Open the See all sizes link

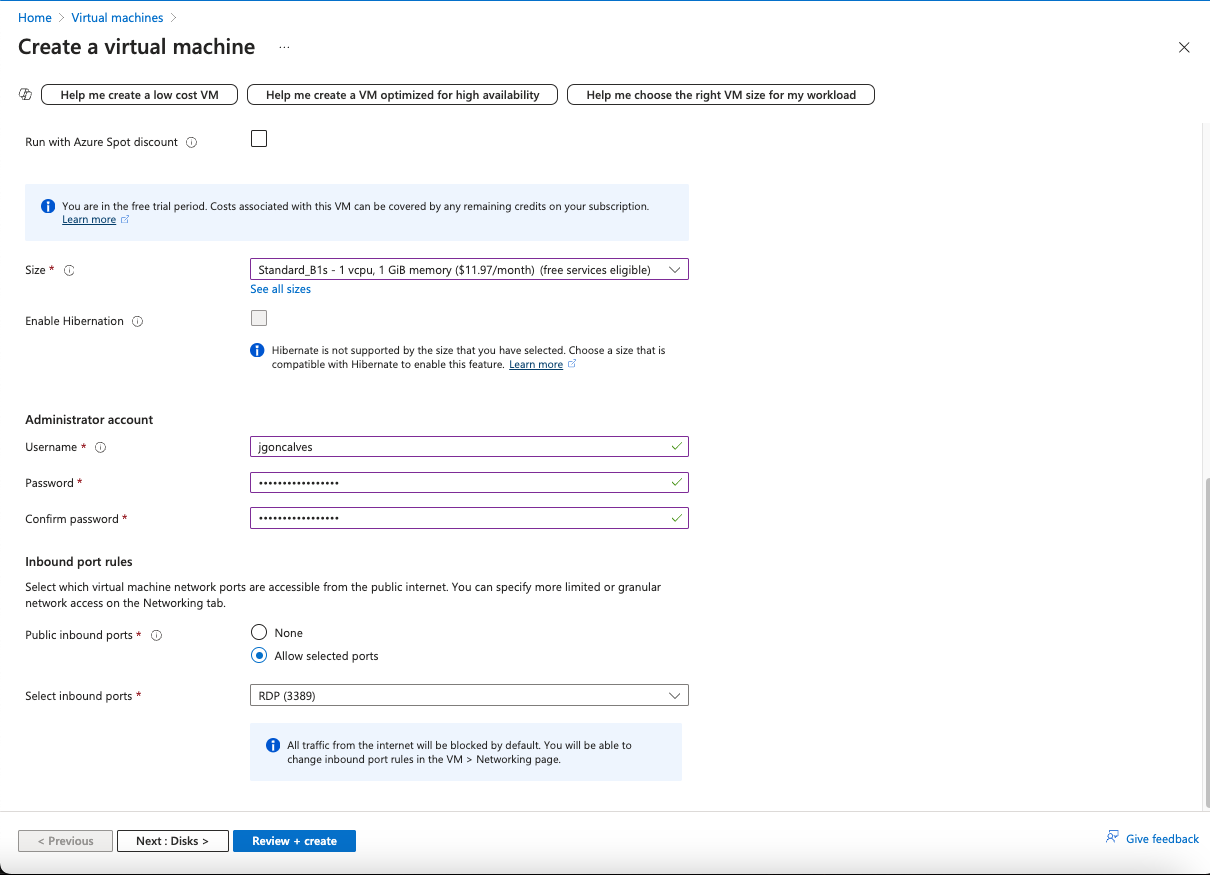point(280,289)
